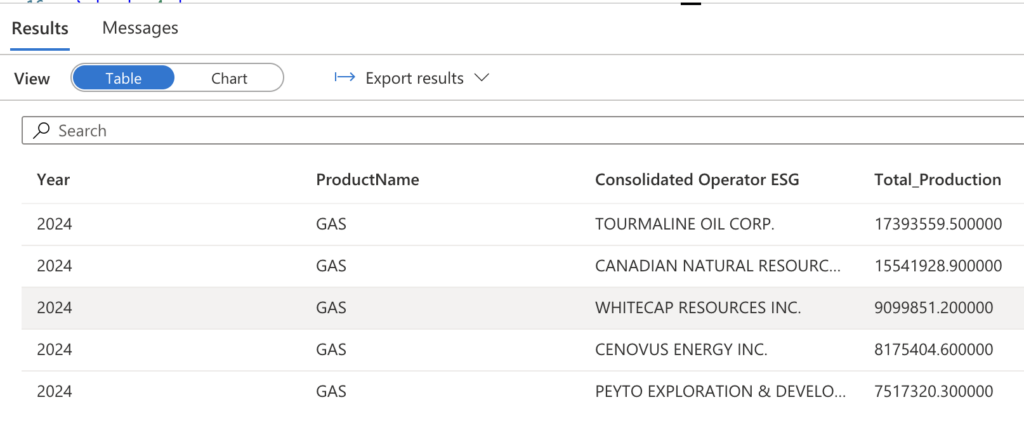Viewport: 1024px width, 421px height.
Task: Switch the view to Chart
Action: click(229, 78)
